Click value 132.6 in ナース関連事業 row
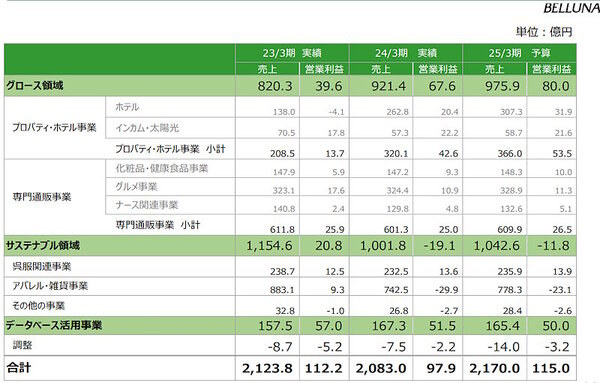The image size is (600, 383). [511, 209]
